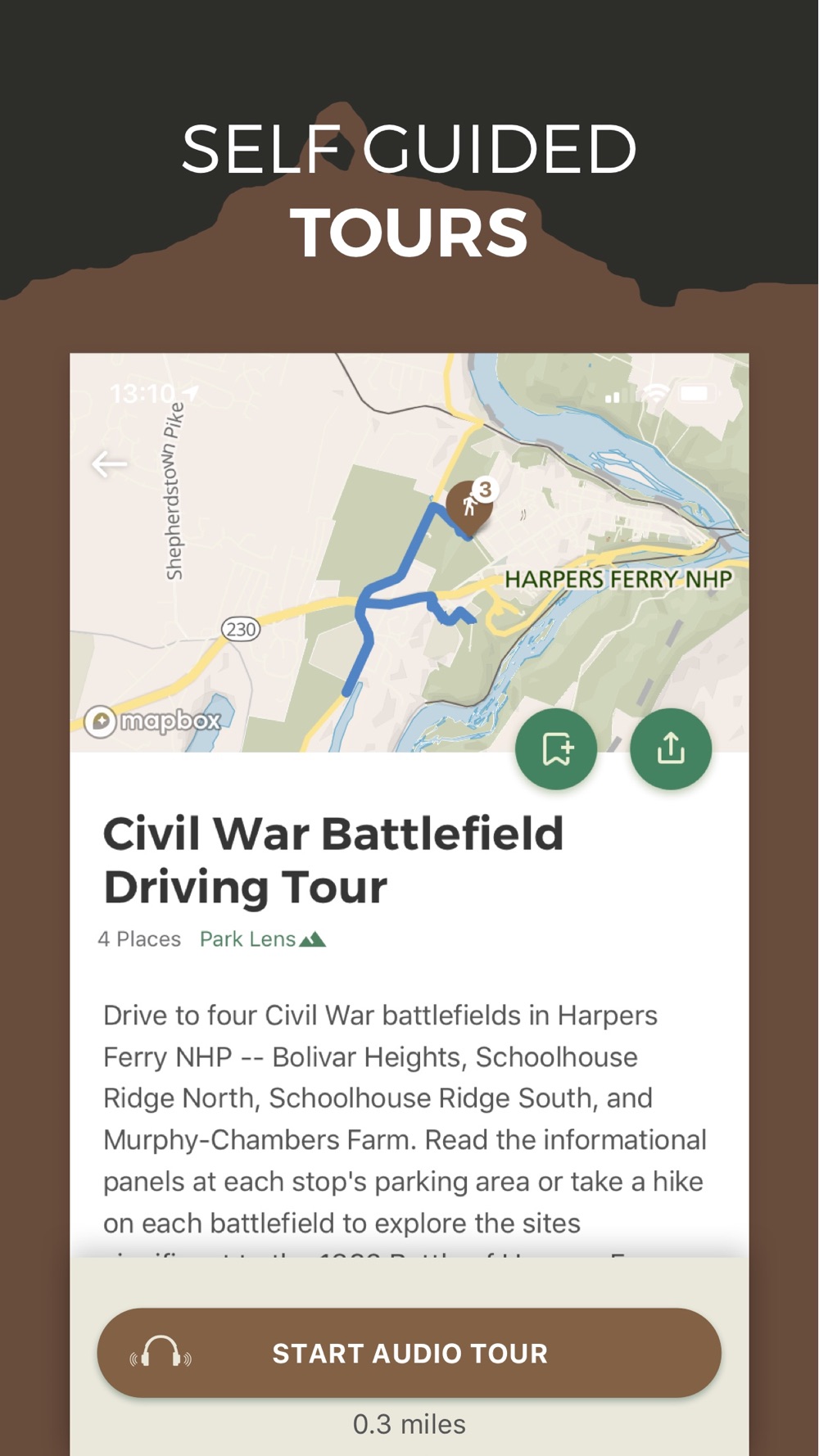Tap the Mapbox logo on map

(x=153, y=721)
